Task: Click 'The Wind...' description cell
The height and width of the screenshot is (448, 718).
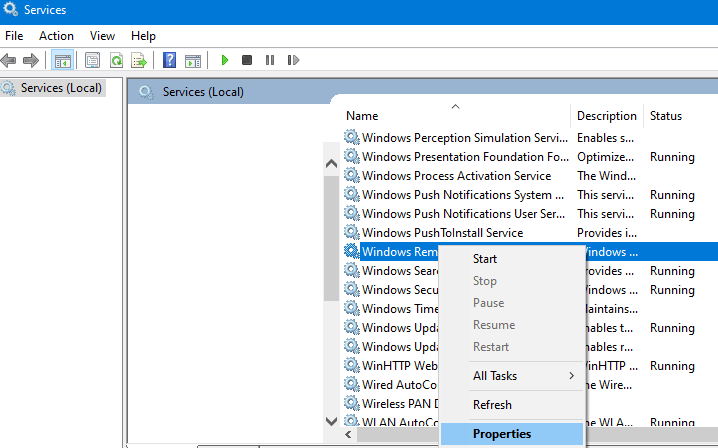Action: pos(606,175)
